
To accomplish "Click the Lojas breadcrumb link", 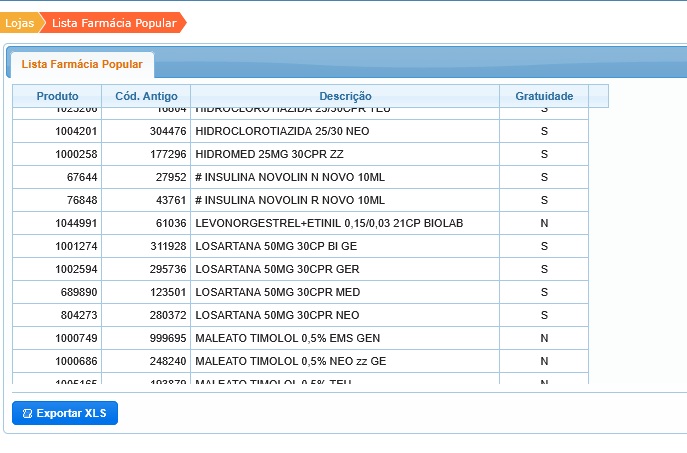I will click(x=19, y=22).
